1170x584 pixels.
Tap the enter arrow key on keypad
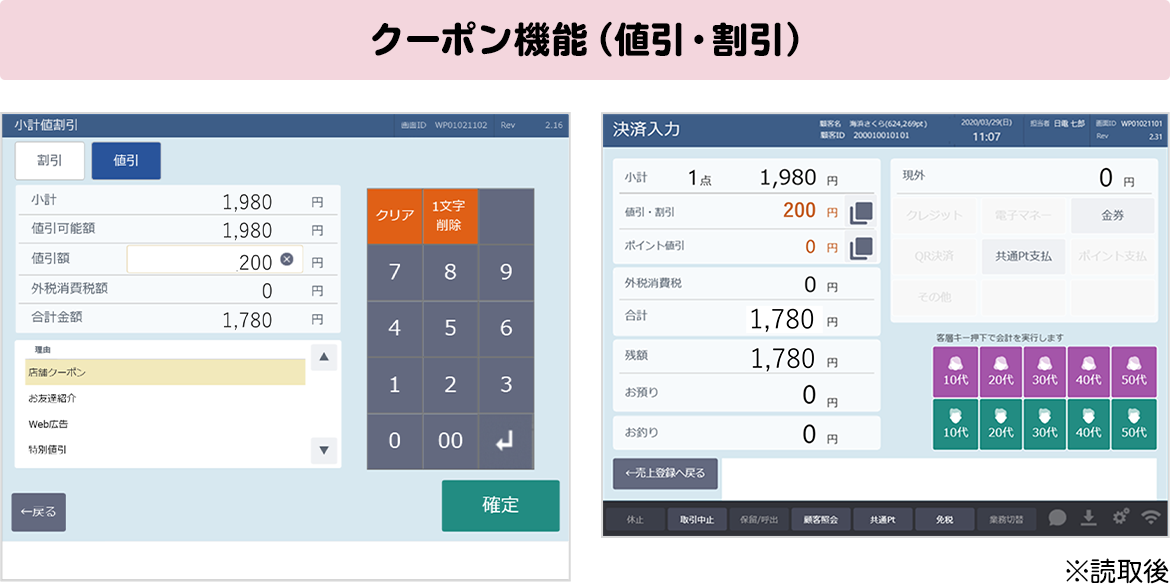coord(506,441)
